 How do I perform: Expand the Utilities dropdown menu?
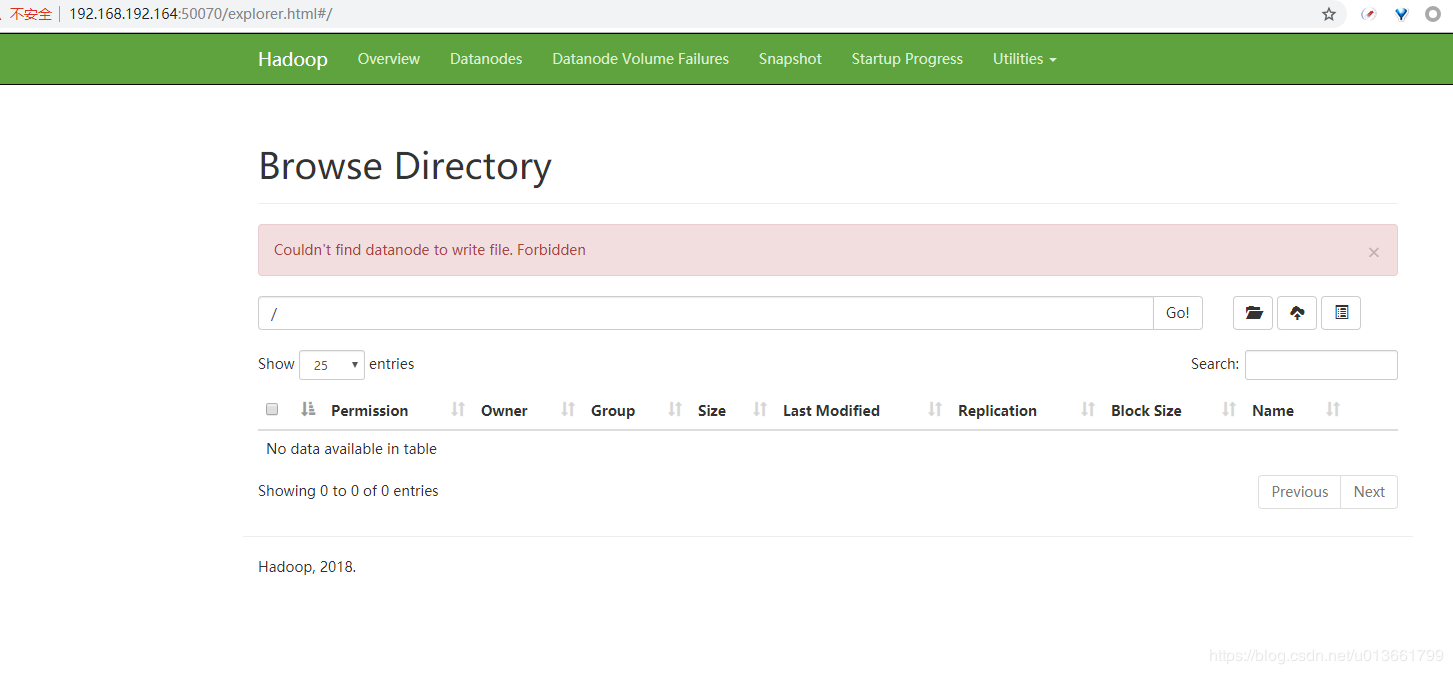coord(1024,59)
